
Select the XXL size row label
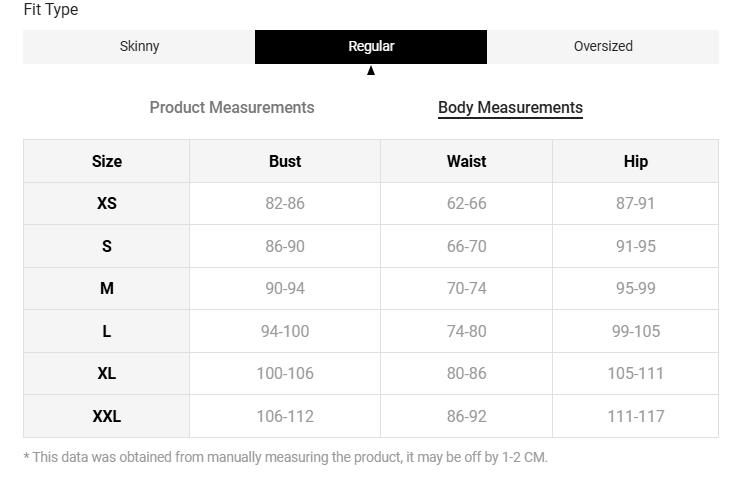click(107, 416)
